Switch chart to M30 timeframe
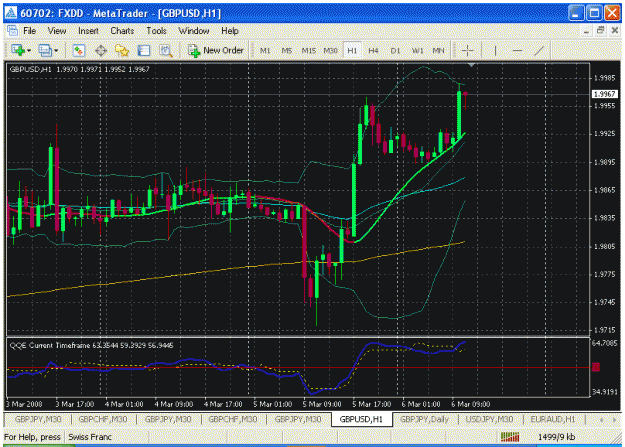 [330, 51]
